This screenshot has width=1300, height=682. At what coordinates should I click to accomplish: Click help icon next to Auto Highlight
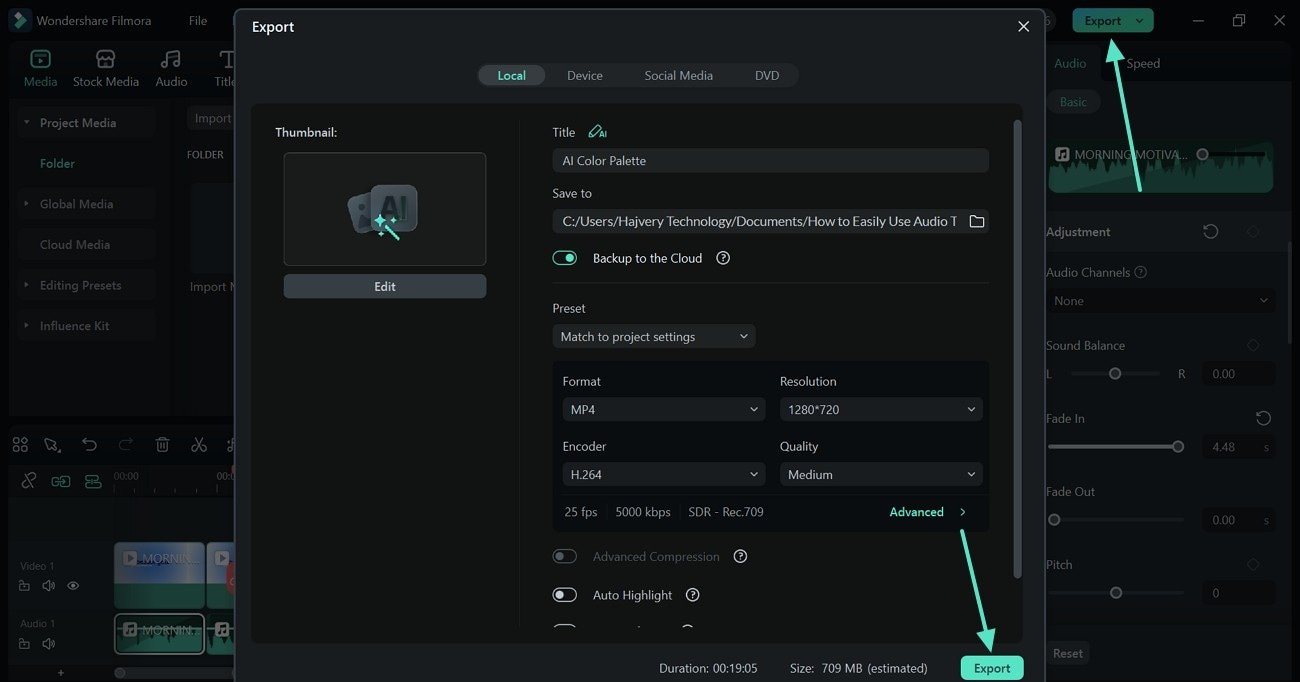point(692,595)
